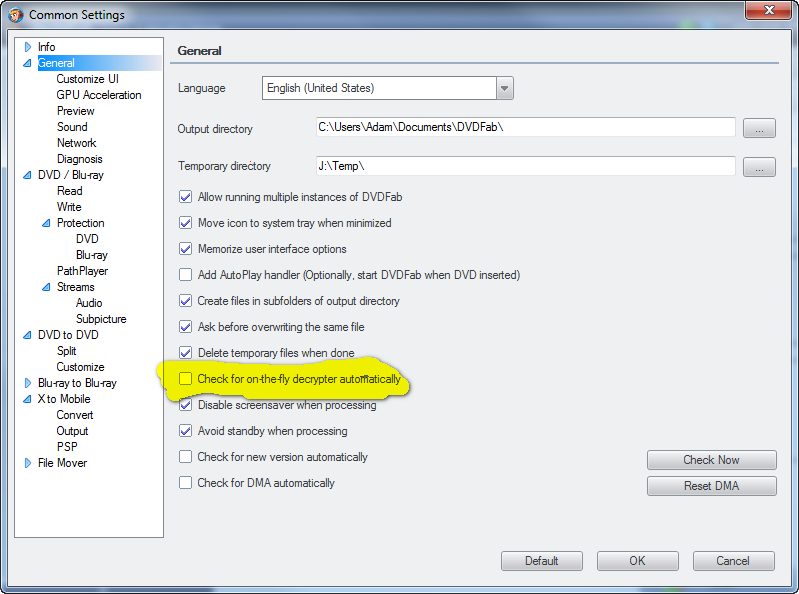
Task: Collapse the General tree node
Action: tap(28, 63)
